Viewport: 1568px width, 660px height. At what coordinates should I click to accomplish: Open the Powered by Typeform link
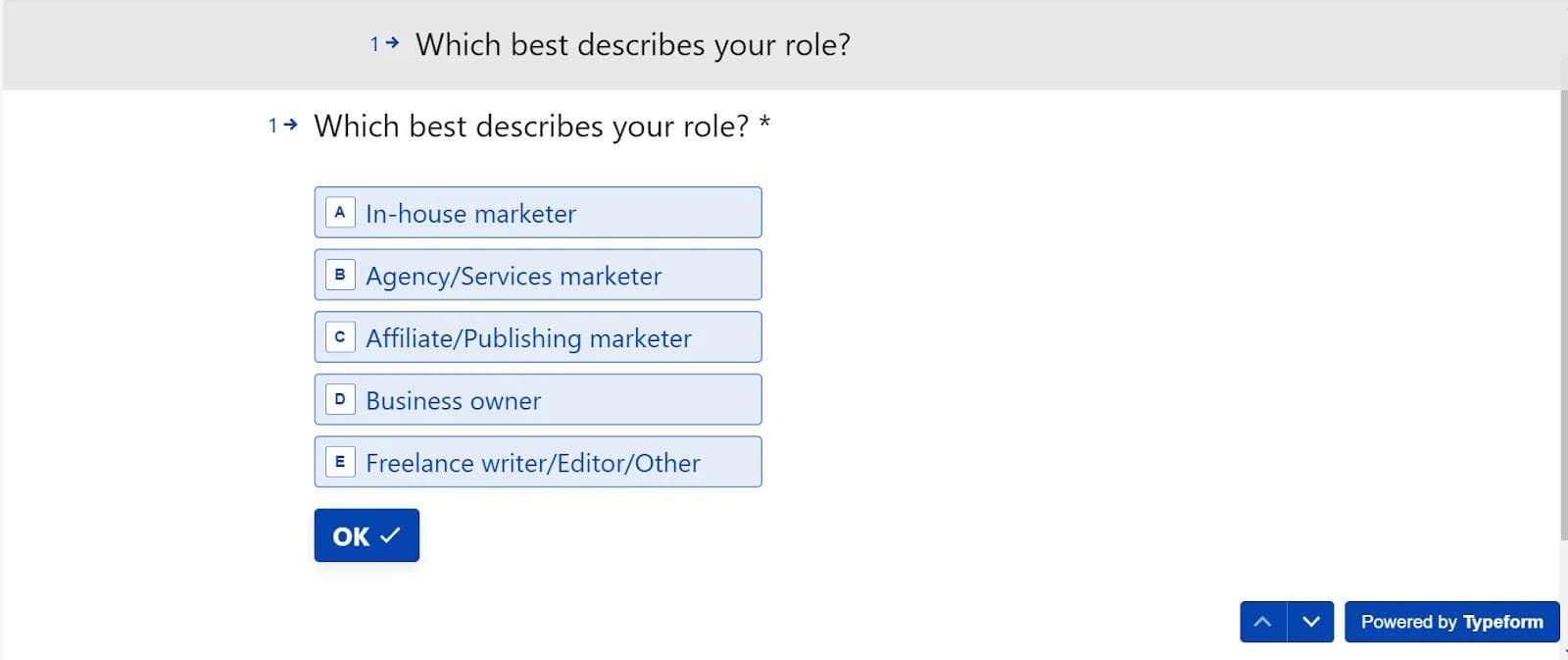click(x=1451, y=622)
